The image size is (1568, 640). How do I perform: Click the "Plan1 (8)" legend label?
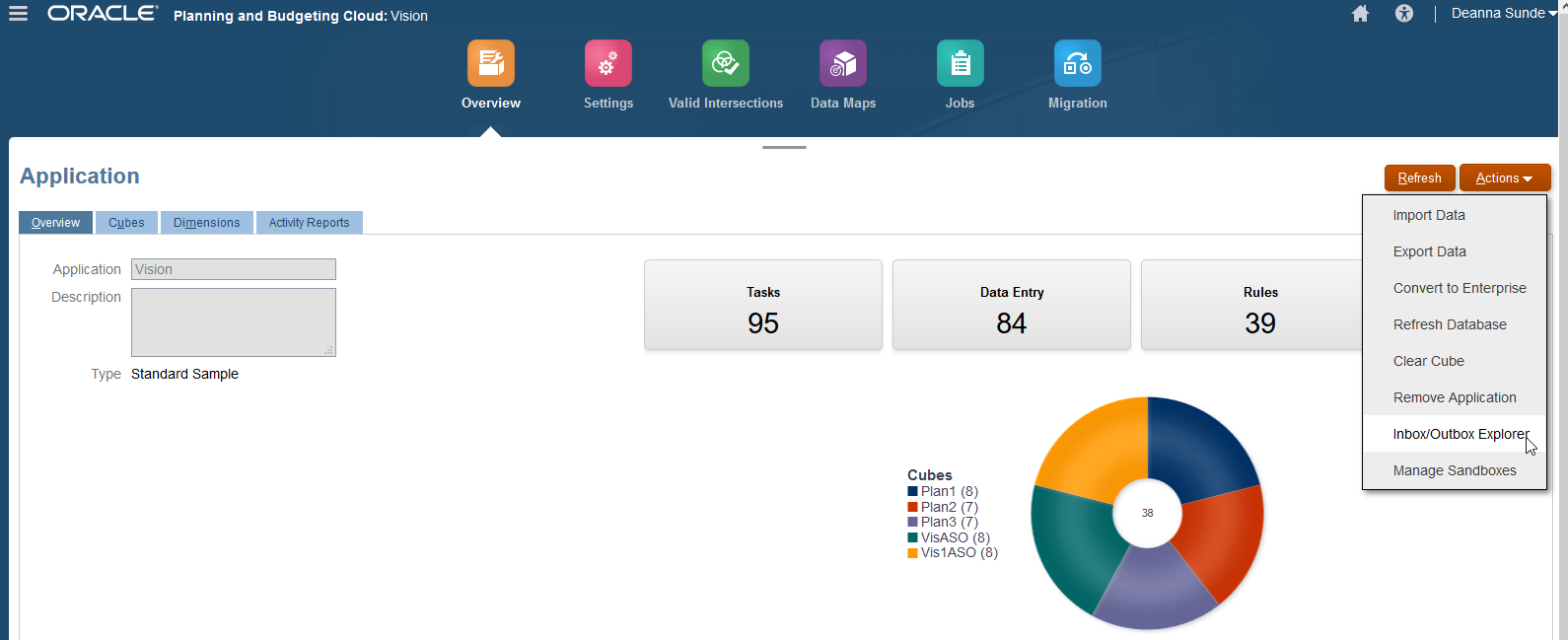click(950, 491)
